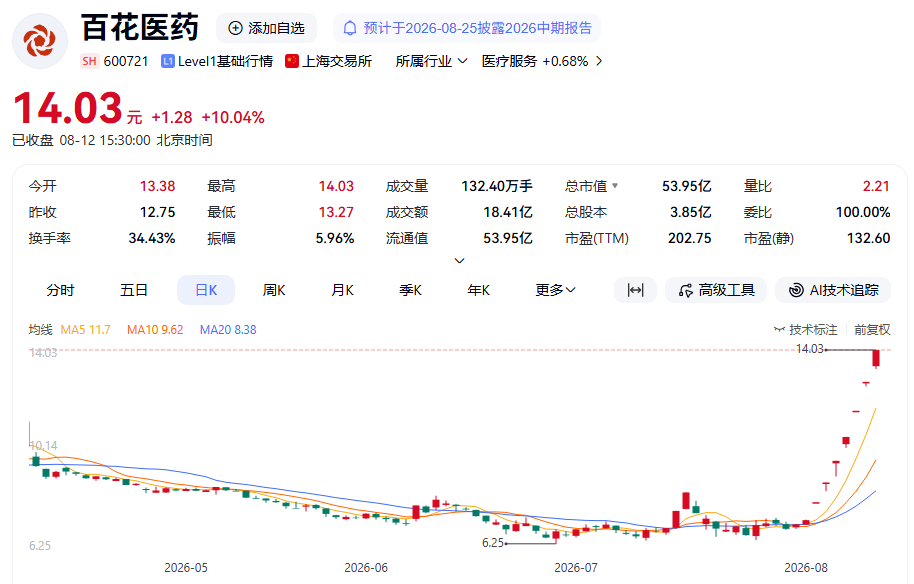Click the 成交量 132.40万手 value
Screen dimensions: 914x584
click(x=497, y=186)
